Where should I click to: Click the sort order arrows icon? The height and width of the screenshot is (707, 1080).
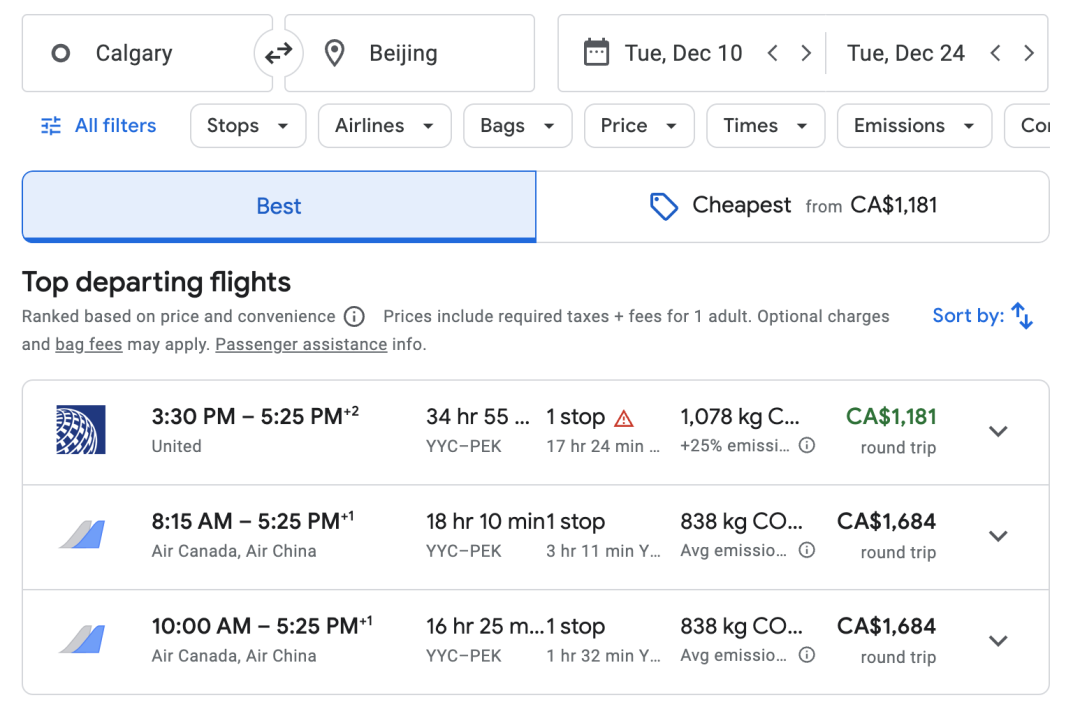pyautogui.click(x=1022, y=316)
